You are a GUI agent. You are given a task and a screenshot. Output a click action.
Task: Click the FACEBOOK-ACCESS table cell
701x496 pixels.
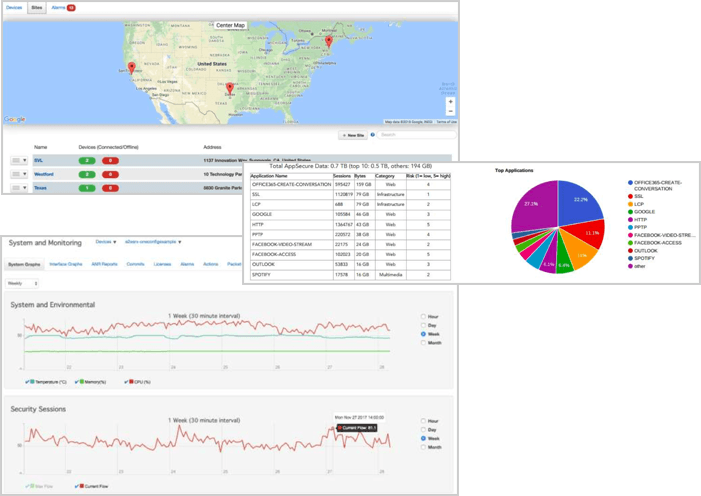point(274,254)
